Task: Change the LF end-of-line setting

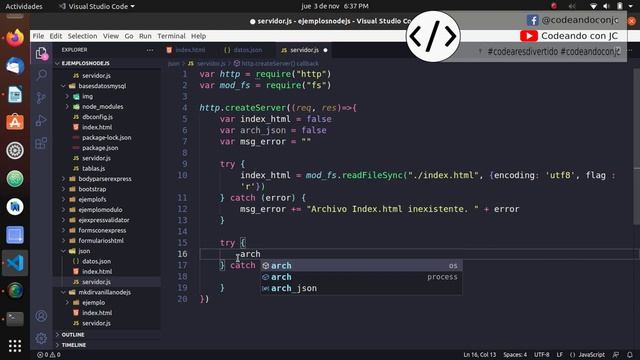Action: coord(560,355)
